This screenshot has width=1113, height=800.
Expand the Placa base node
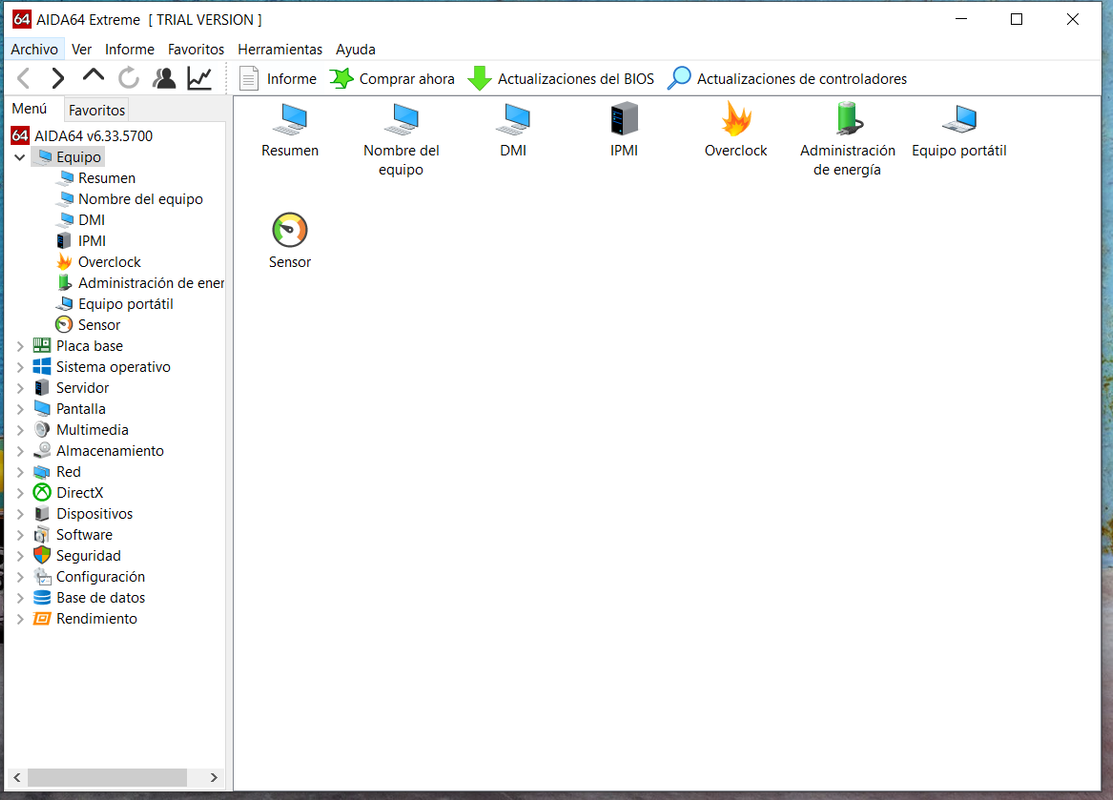click(20, 346)
